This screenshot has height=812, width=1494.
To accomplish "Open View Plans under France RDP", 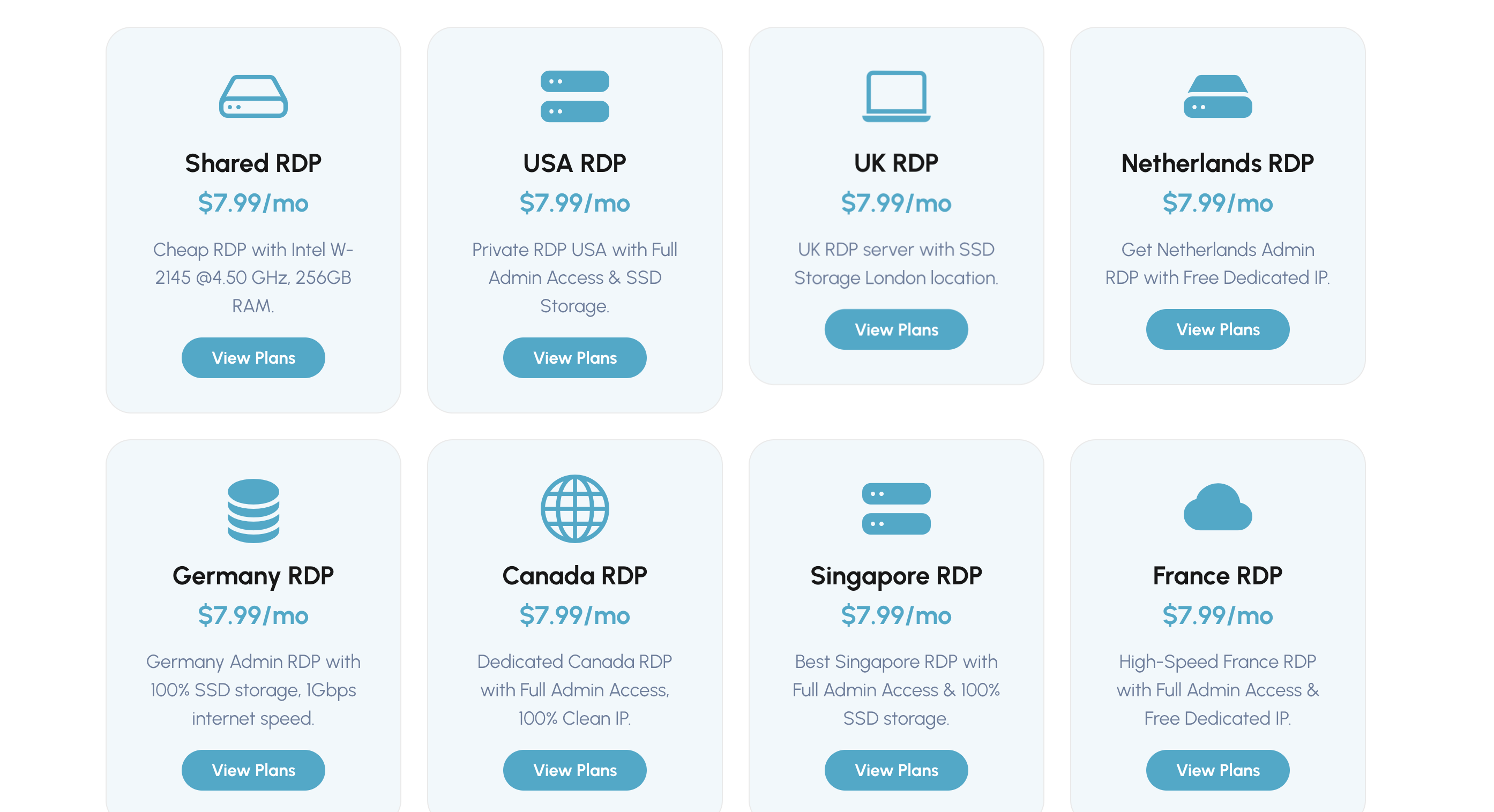I will click(x=1217, y=770).
